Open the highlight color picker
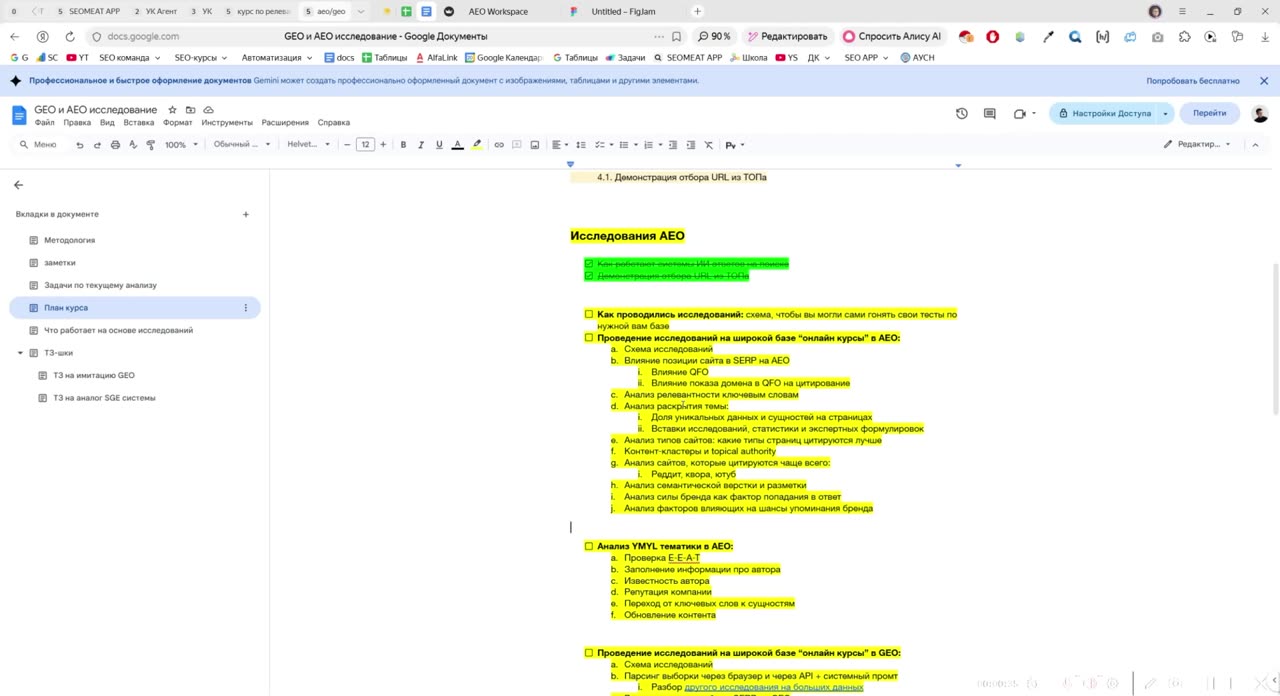 (477, 145)
